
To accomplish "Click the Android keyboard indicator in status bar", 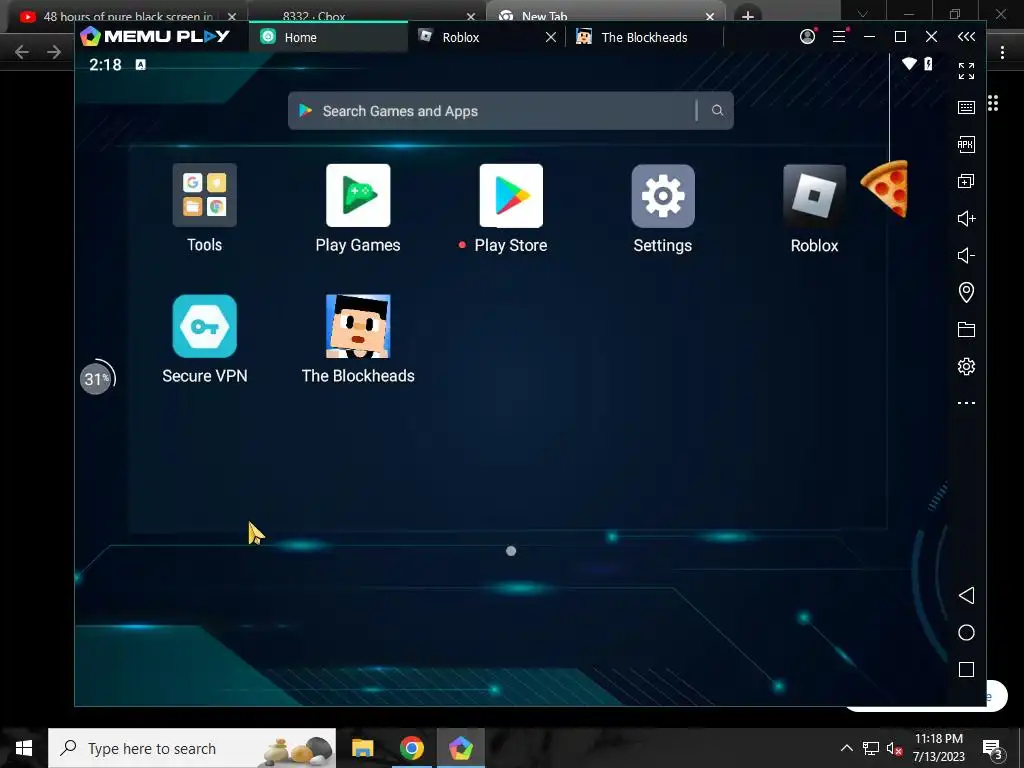I will [x=140, y=64].
